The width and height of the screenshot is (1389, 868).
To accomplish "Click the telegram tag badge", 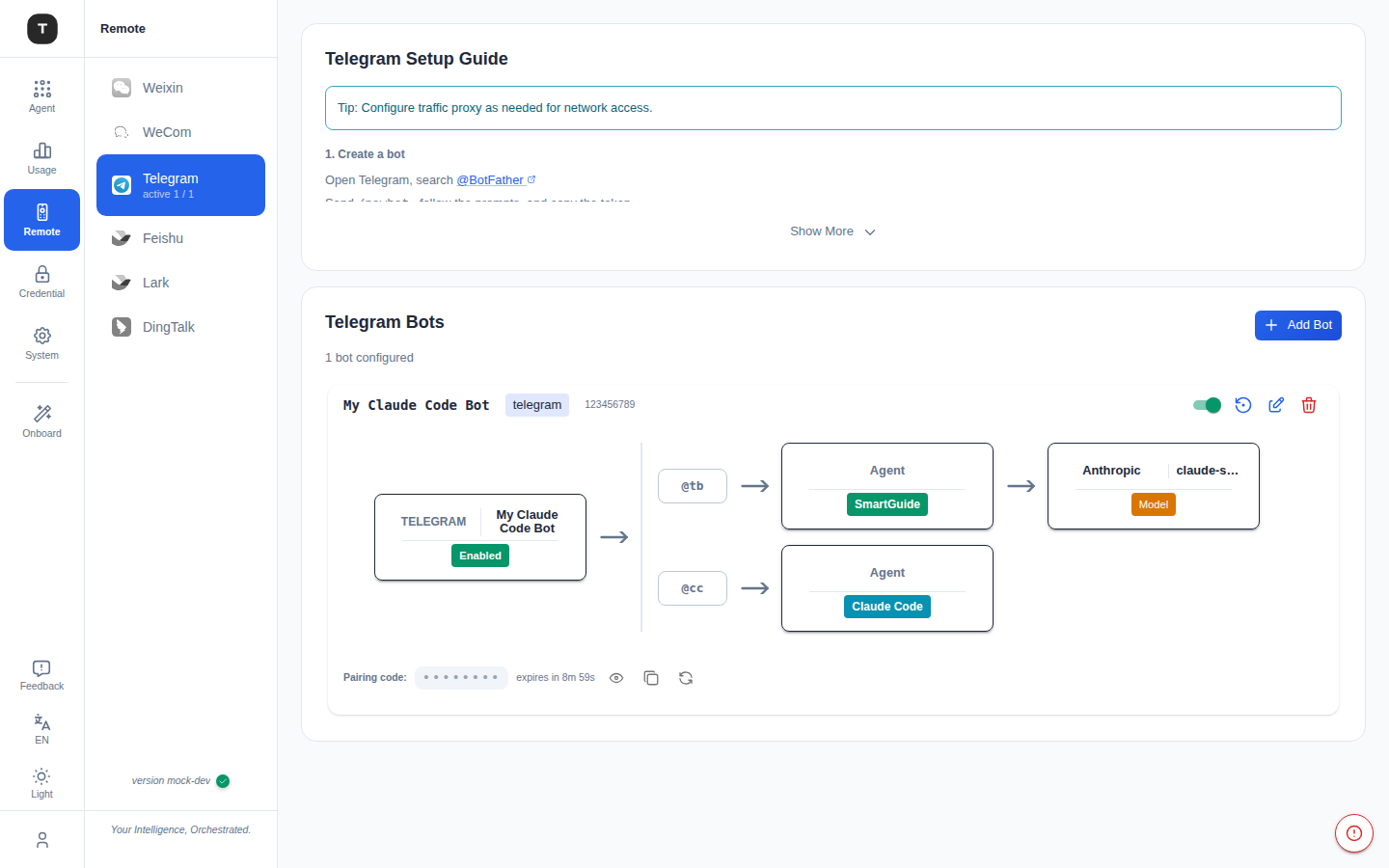I will coord(537,405).
